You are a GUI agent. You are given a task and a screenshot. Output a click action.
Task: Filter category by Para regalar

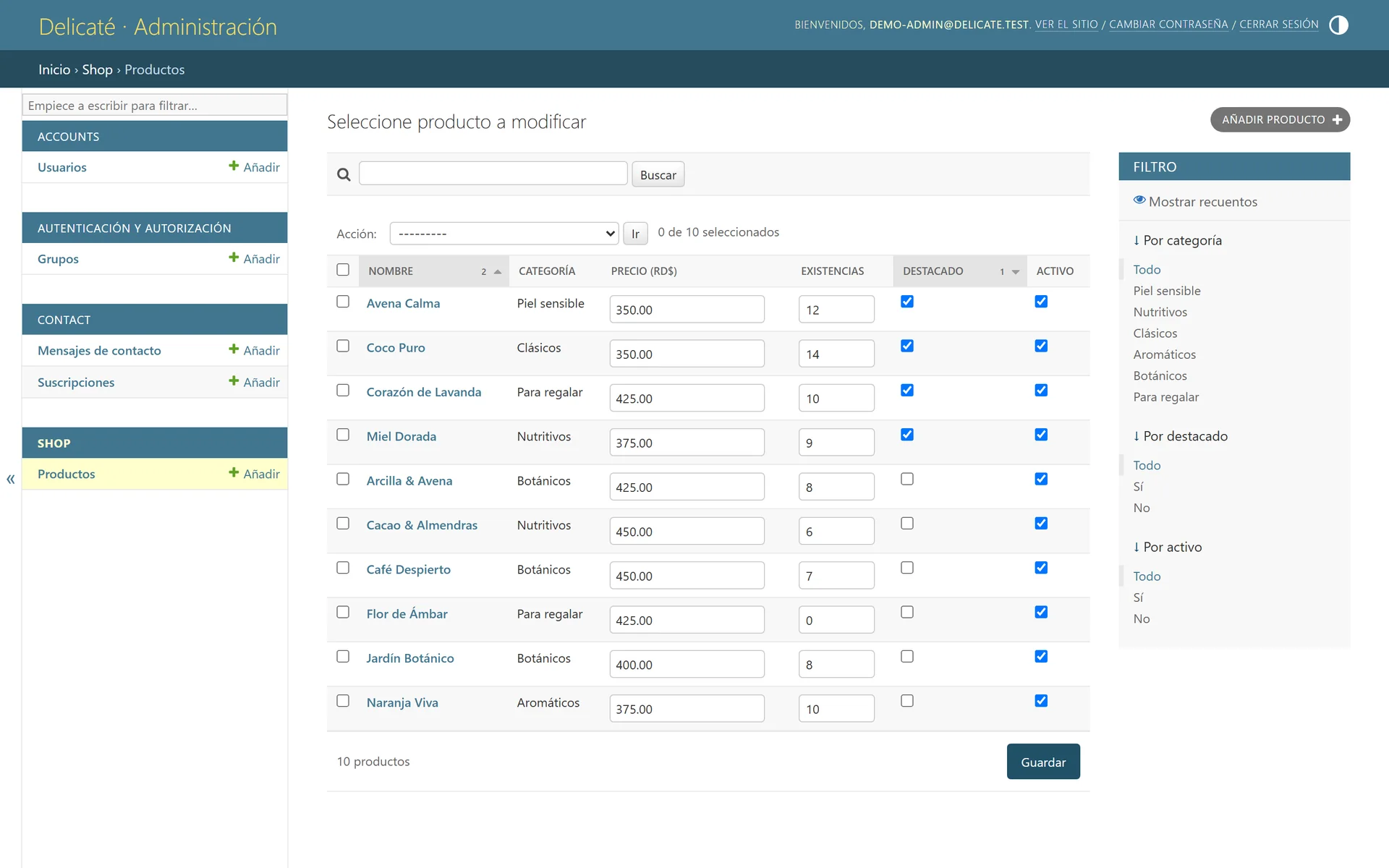tap(1165, 397)
